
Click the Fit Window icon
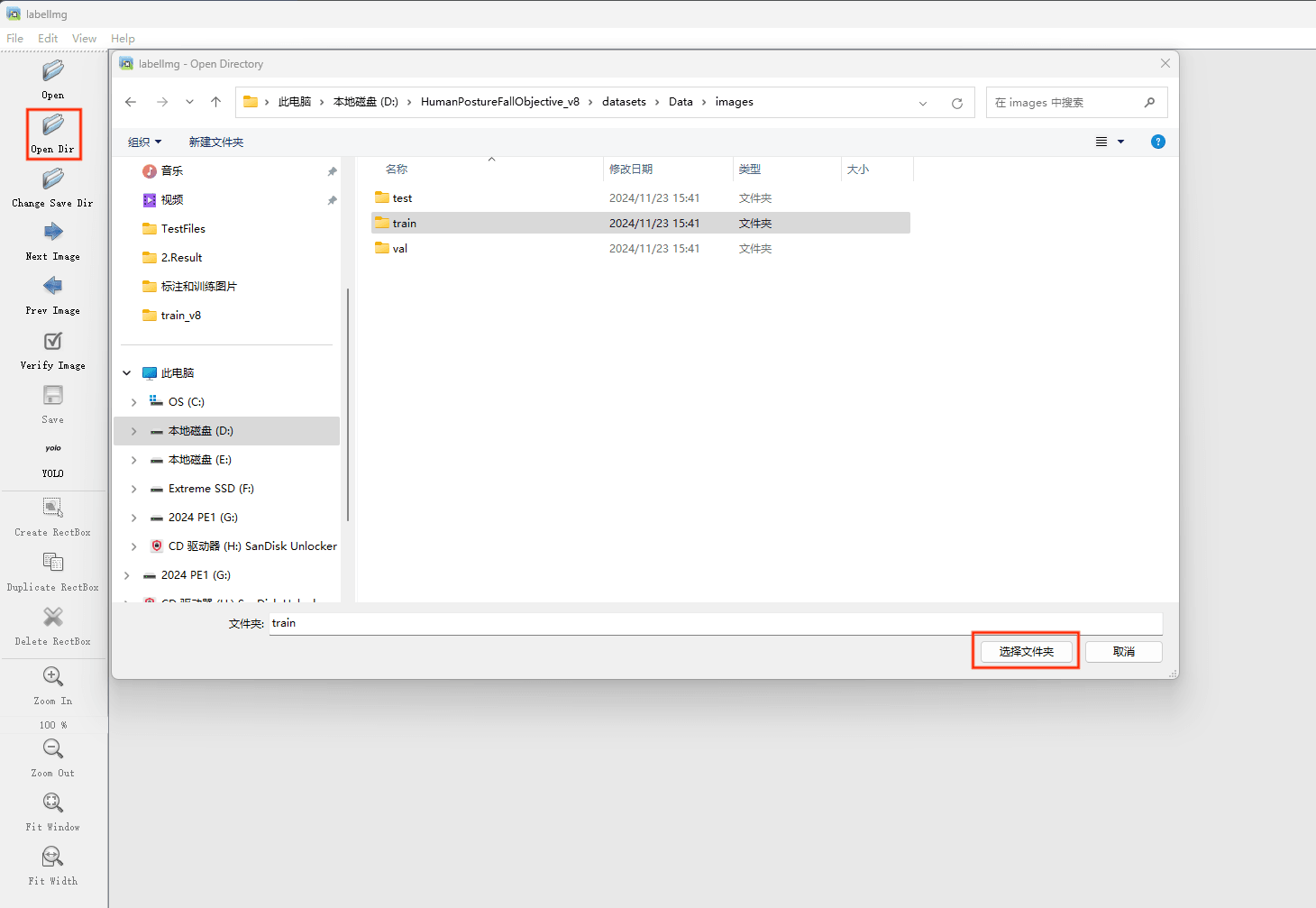point(53,803)
